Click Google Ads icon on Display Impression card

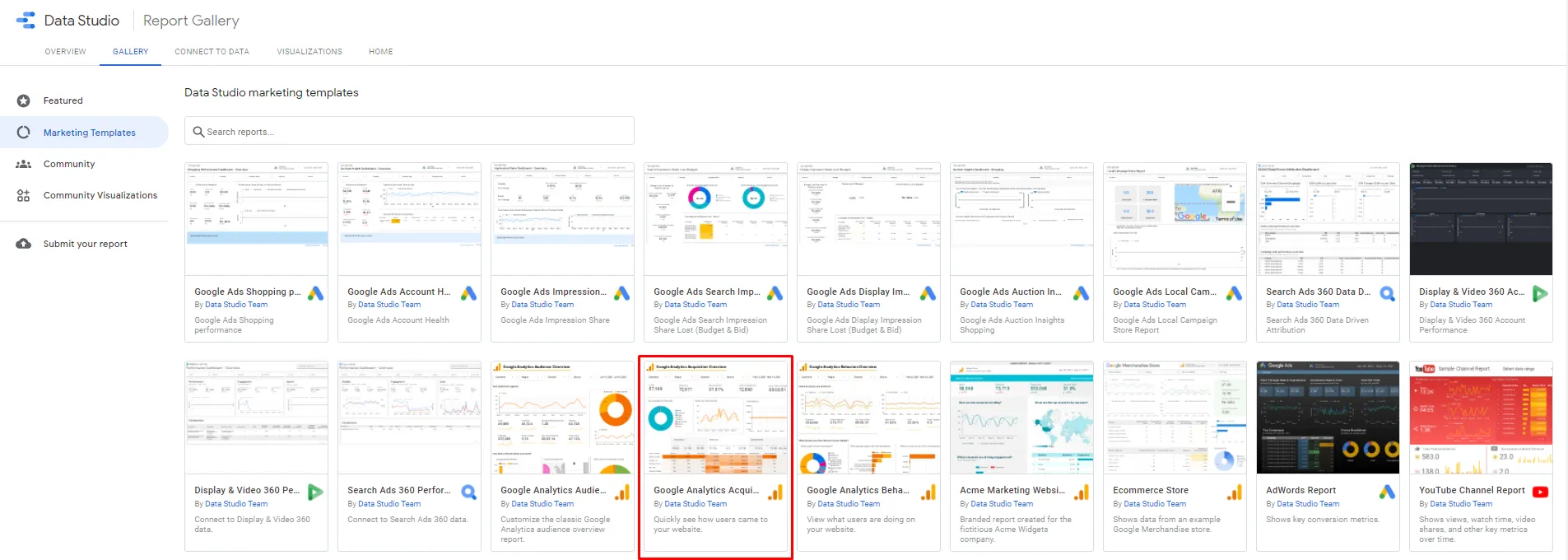tap(928, 293)
